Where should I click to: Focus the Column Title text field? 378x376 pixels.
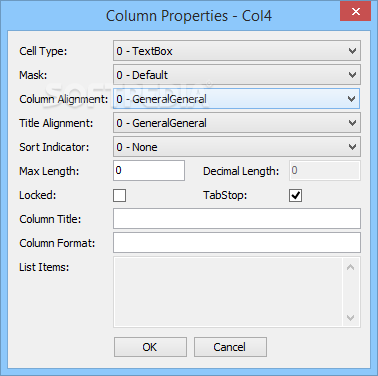pyautogui.click(x=237, y=219)
